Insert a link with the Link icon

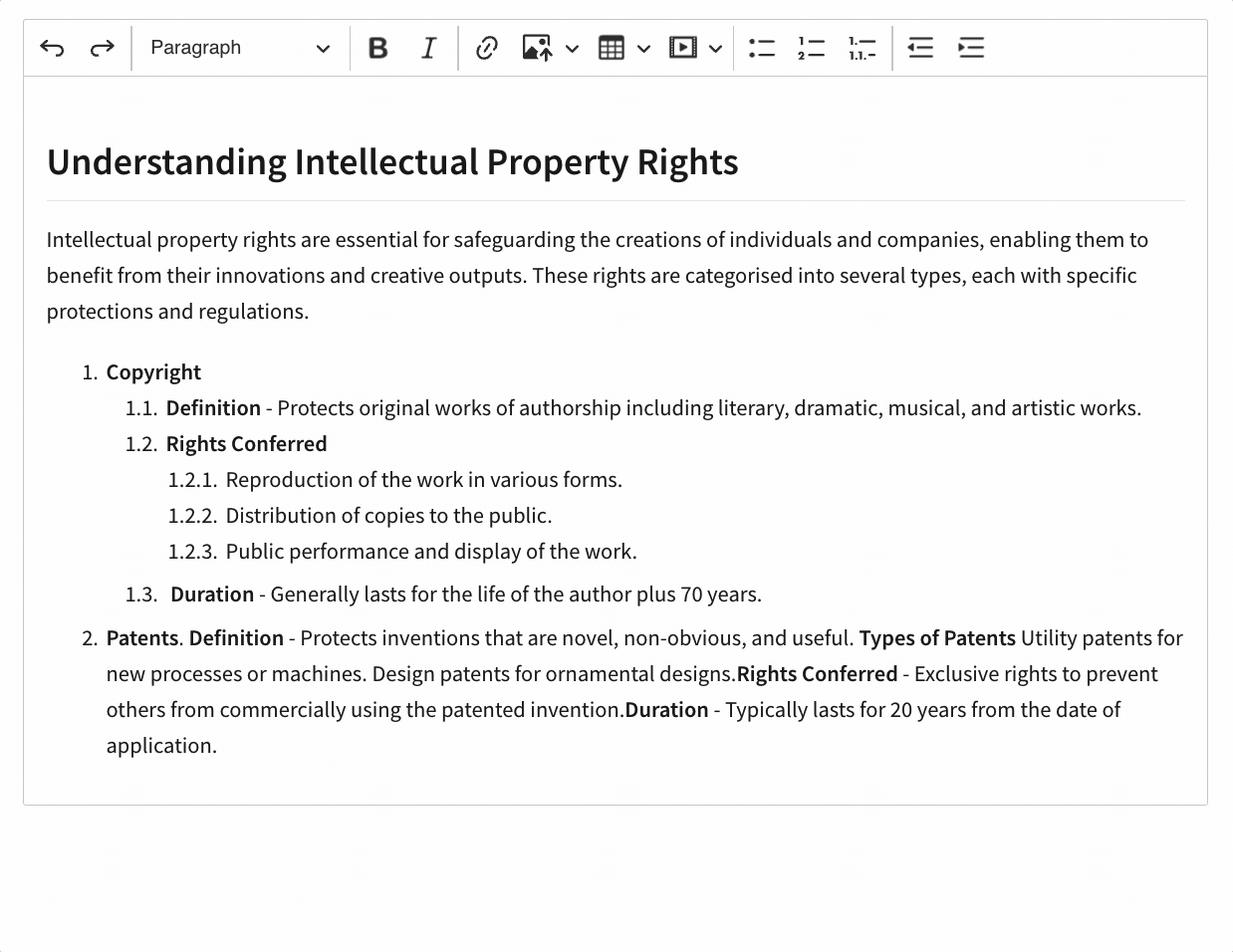coord(486,48)
